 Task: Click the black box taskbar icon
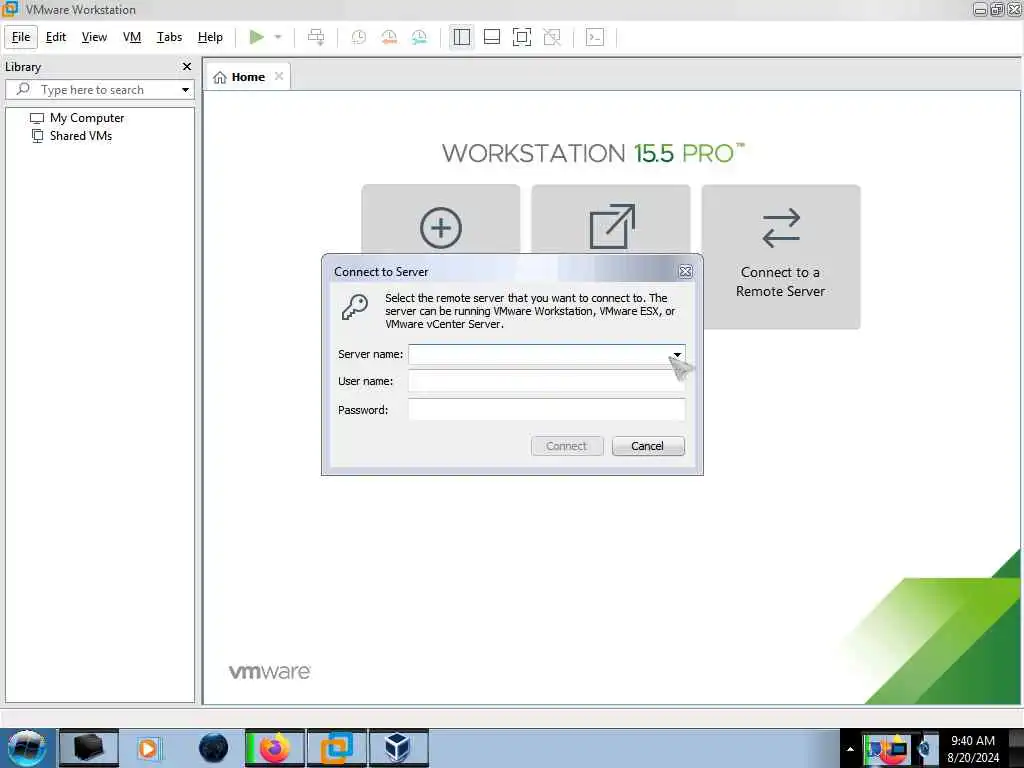(x=89, y=748)
